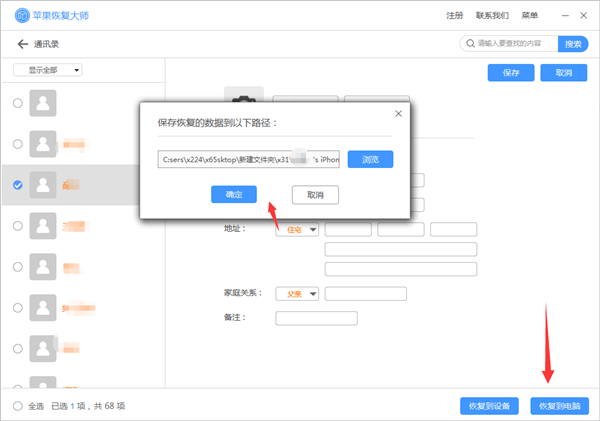Click 浏览 to browse for folder
The height and width of the screenshot is (421, 600).
(370, 159)
